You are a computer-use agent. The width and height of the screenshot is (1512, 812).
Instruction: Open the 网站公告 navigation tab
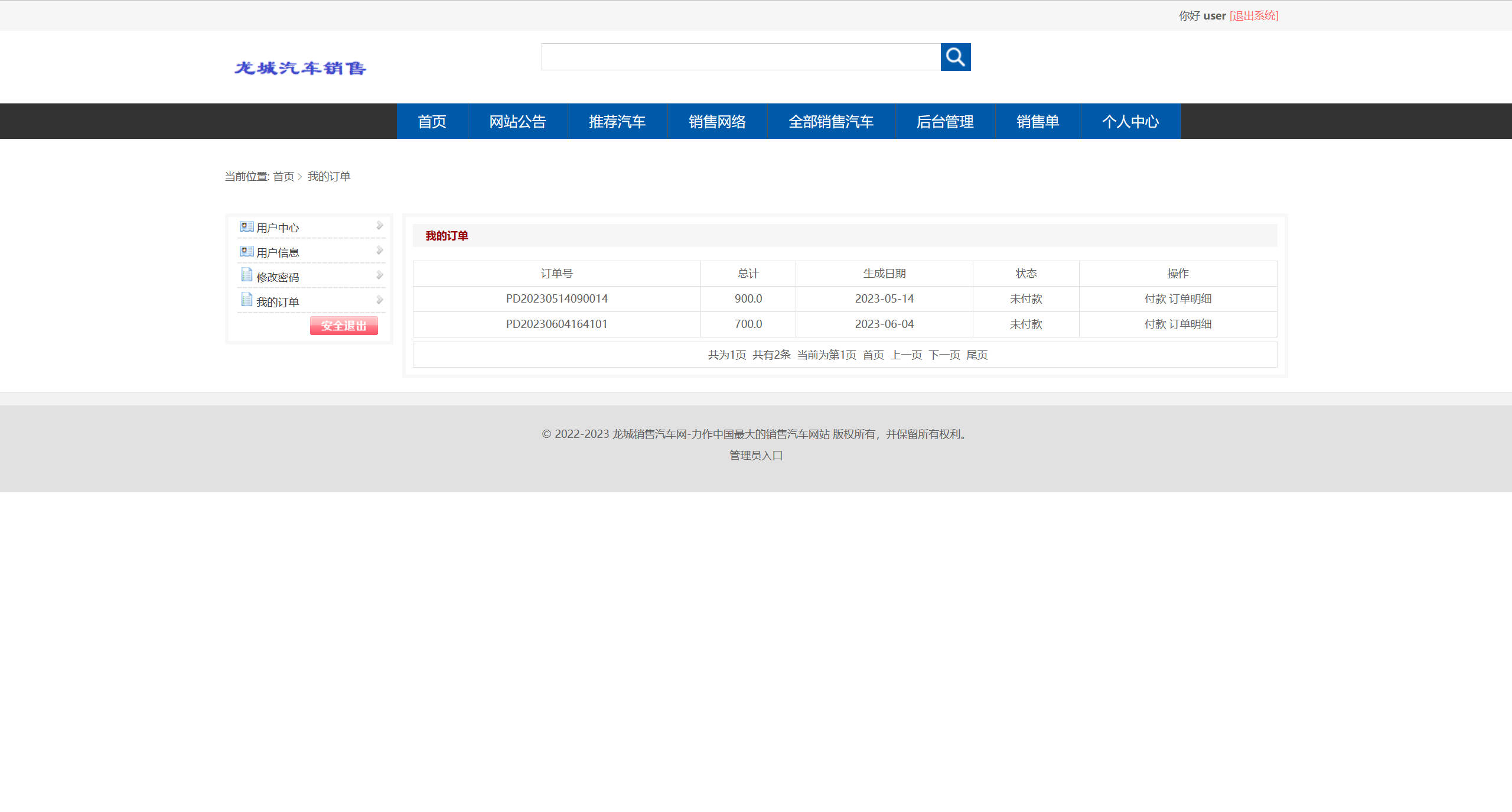coord(517,122)
